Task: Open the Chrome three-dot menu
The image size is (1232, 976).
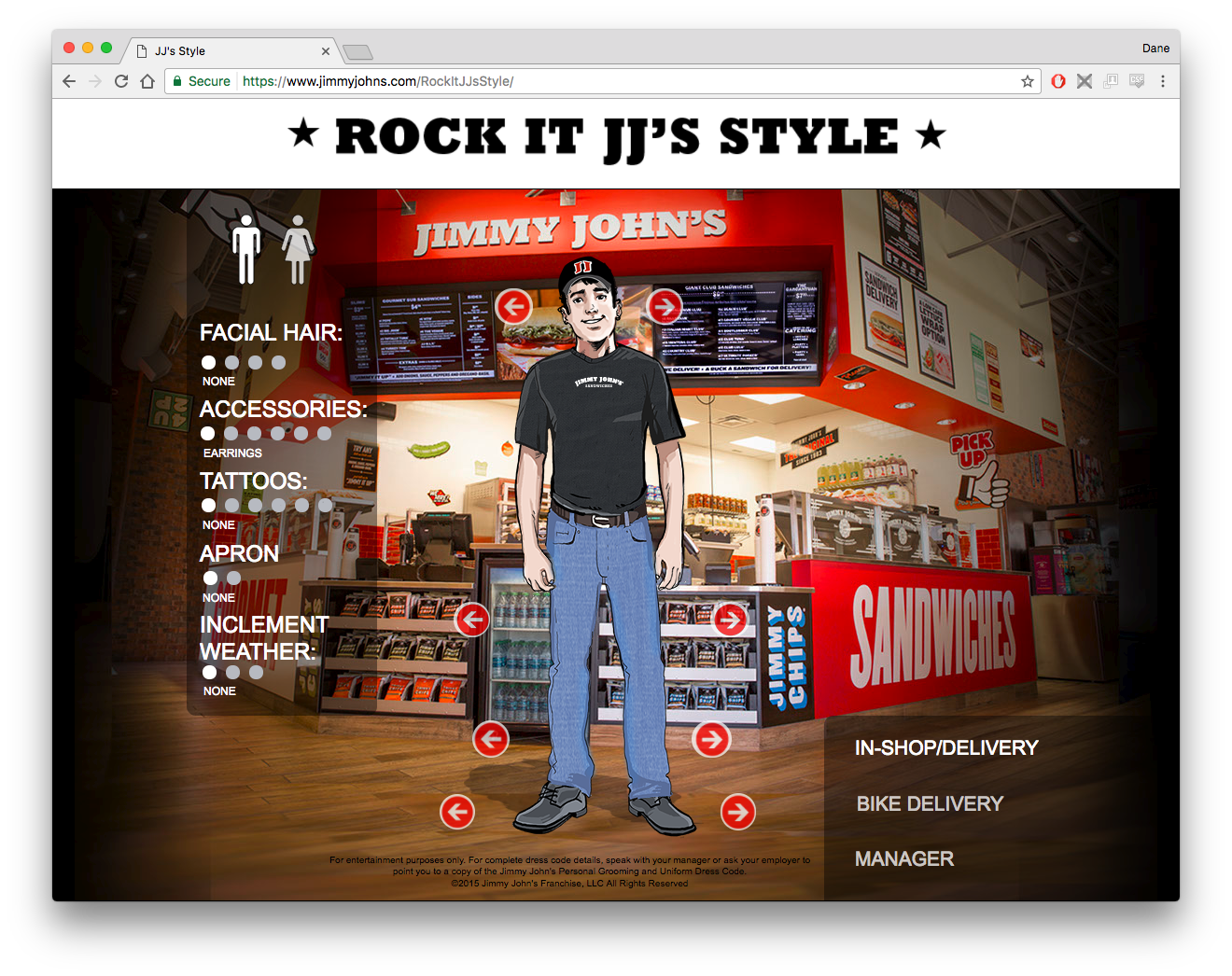Action: [1163, 81]
